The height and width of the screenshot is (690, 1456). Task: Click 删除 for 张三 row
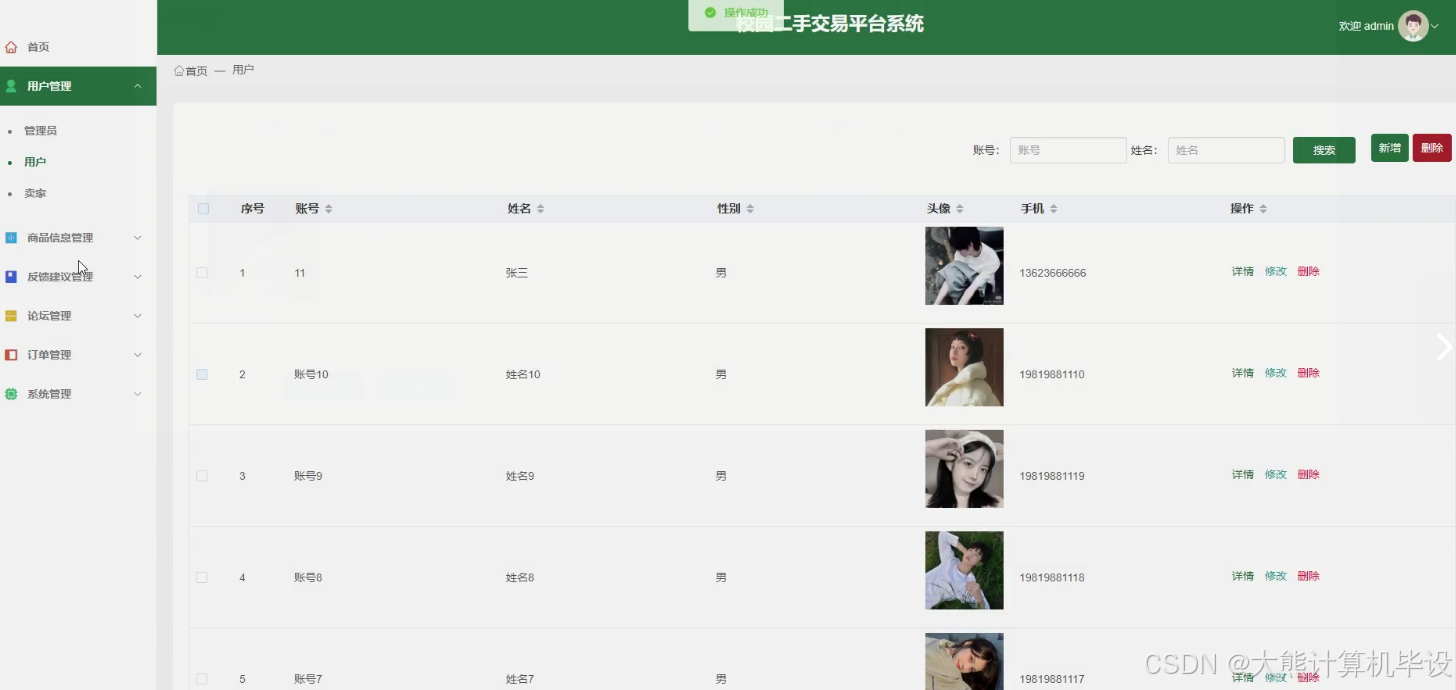pyautogui.click(x=1309, y=272)
